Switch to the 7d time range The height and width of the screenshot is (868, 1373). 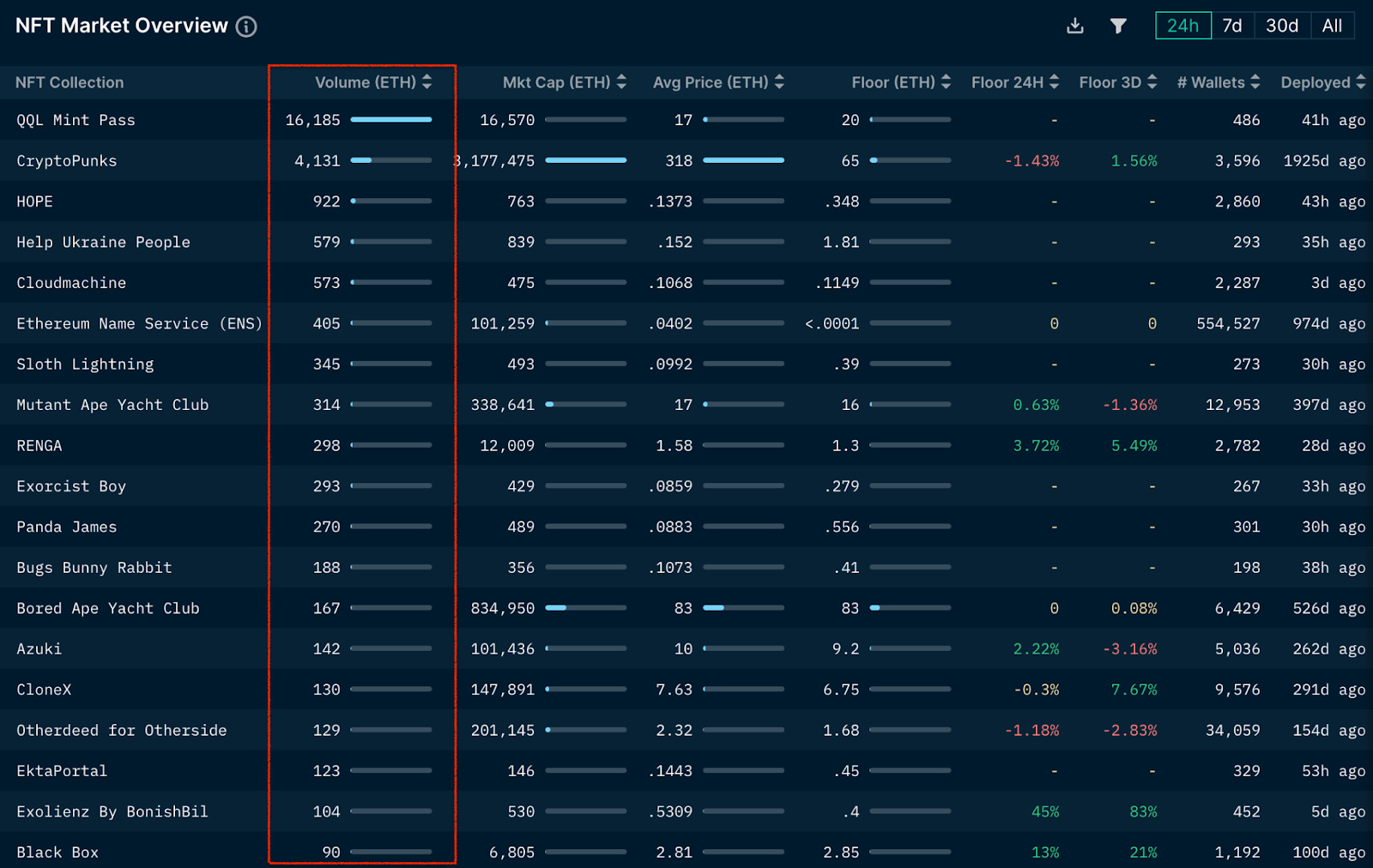(x=1232, y=26)
